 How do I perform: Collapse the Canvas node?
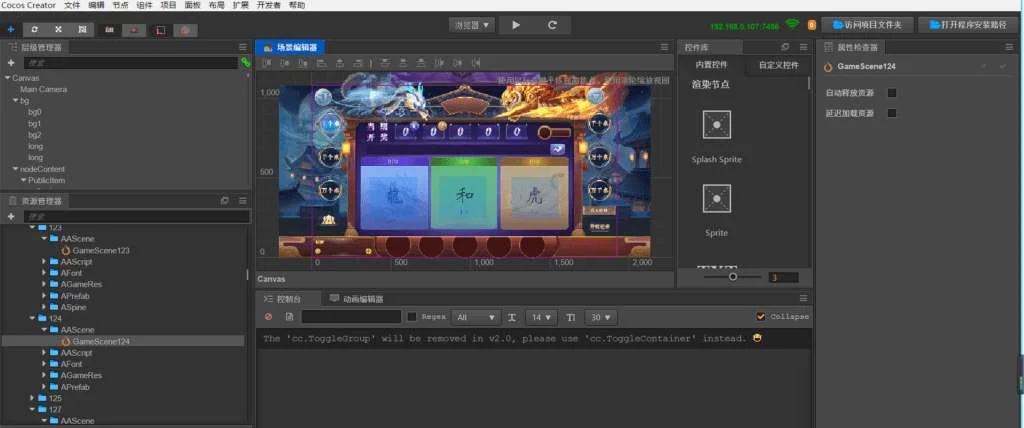[7, 78]
